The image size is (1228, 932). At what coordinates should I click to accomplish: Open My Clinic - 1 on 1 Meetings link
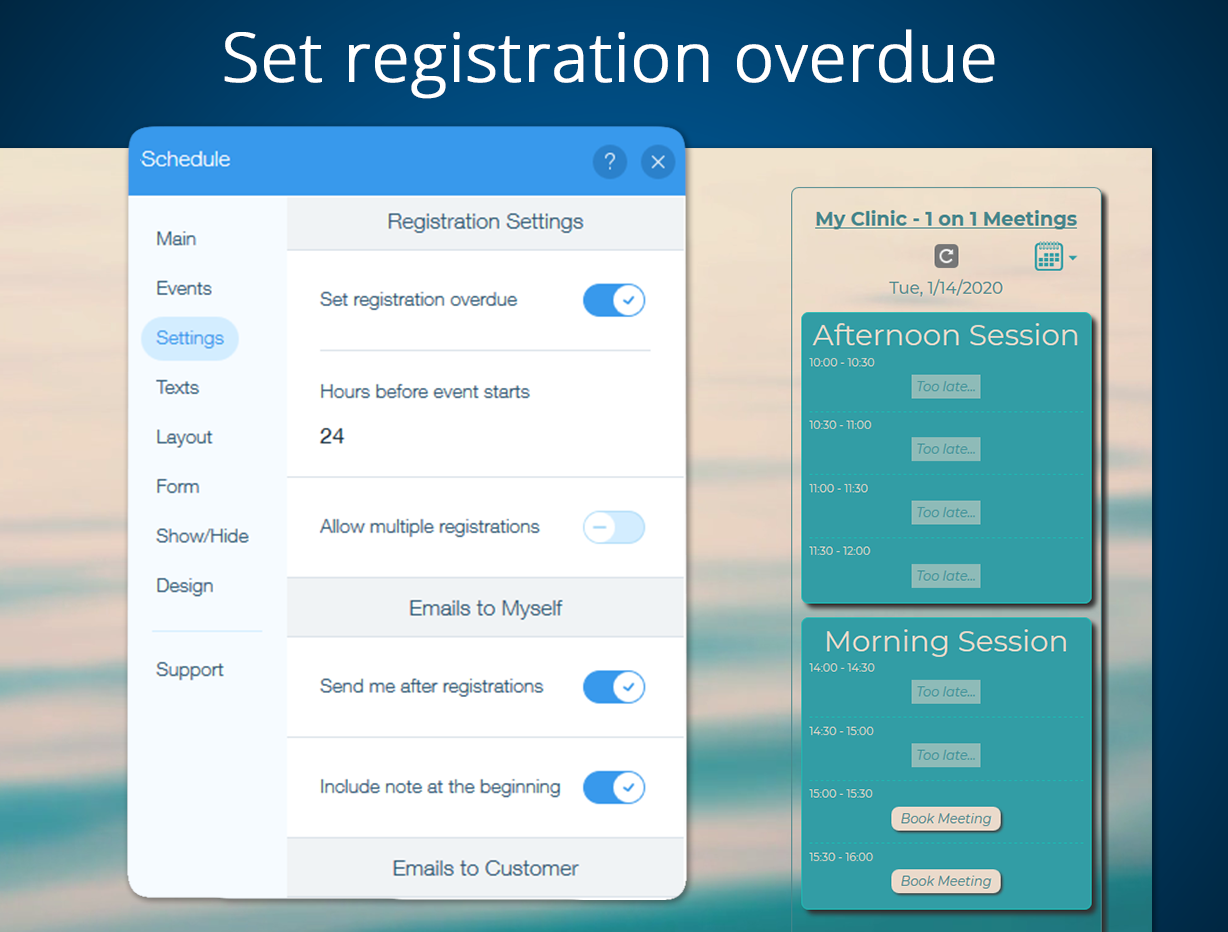click(946, 219)
